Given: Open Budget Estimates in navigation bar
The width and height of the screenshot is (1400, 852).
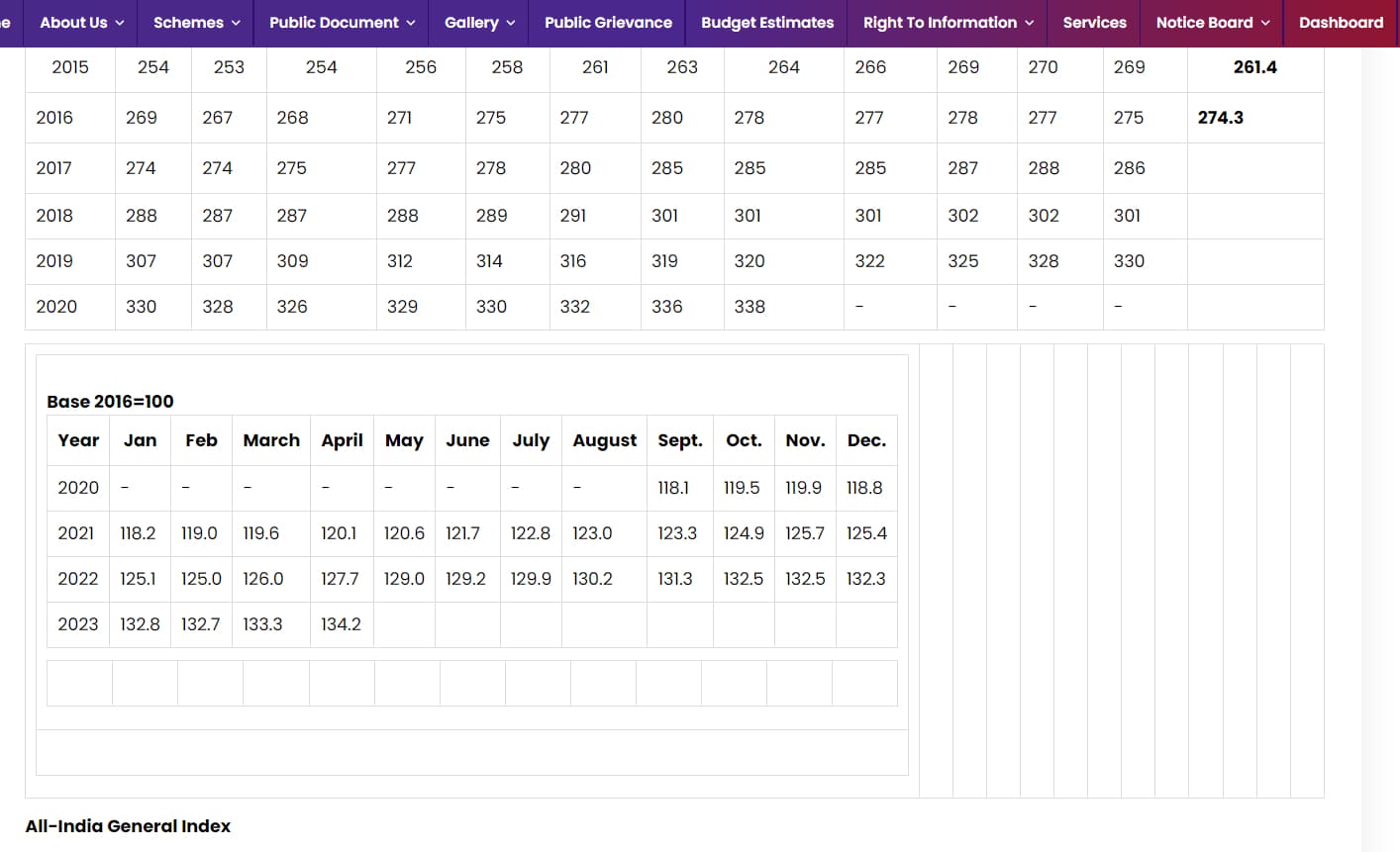Looking at the screenshot, I should coord(767,23).
